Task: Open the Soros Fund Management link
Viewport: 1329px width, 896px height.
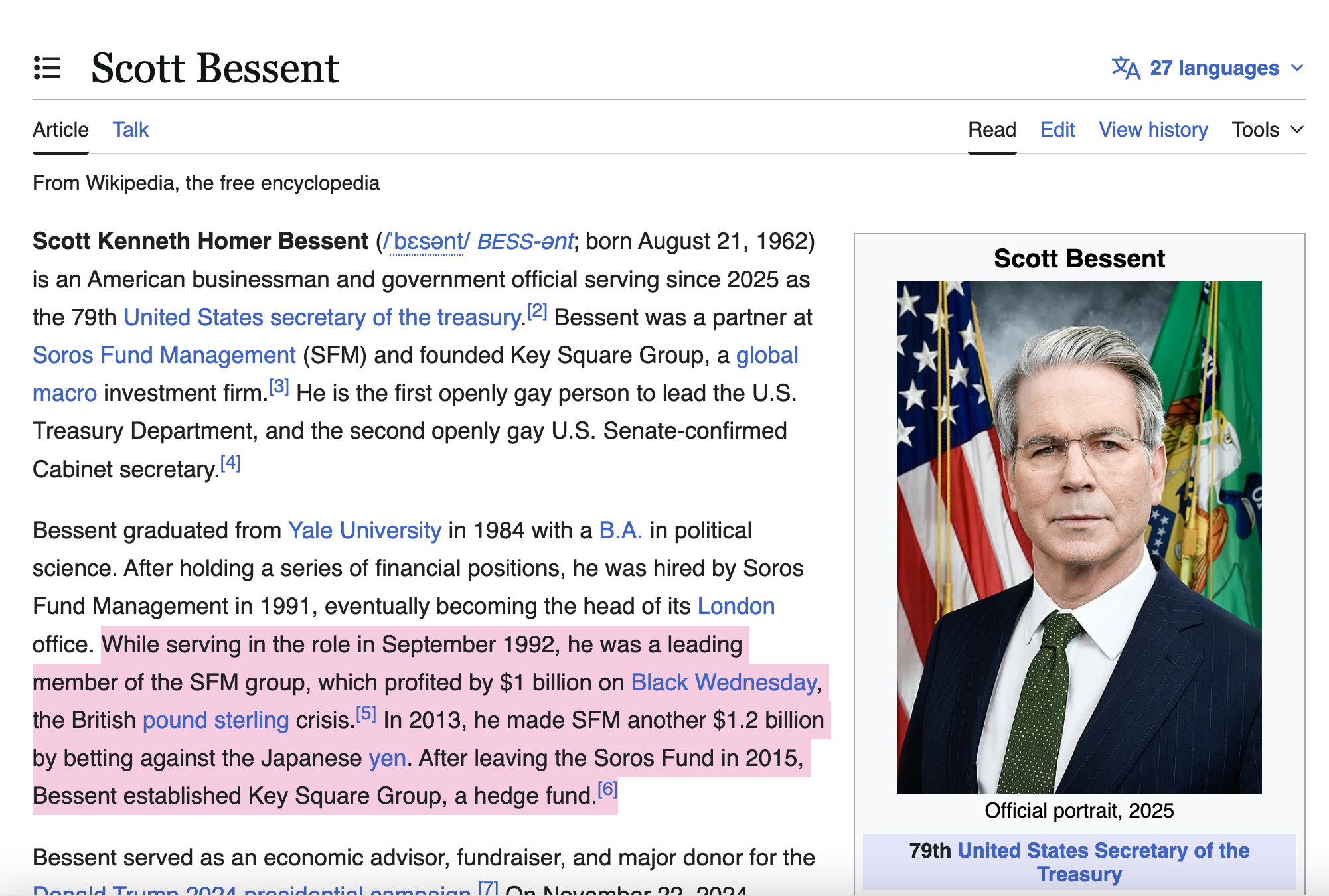Action: [164, 355]
